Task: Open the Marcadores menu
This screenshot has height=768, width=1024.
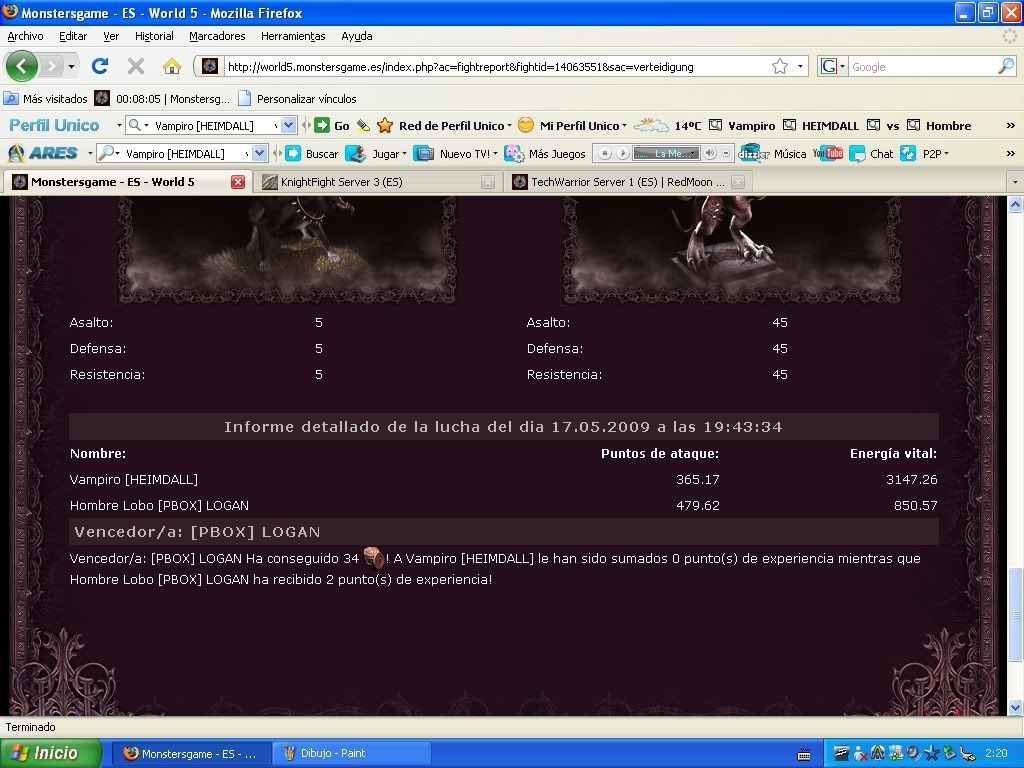Action: (217, 36)
